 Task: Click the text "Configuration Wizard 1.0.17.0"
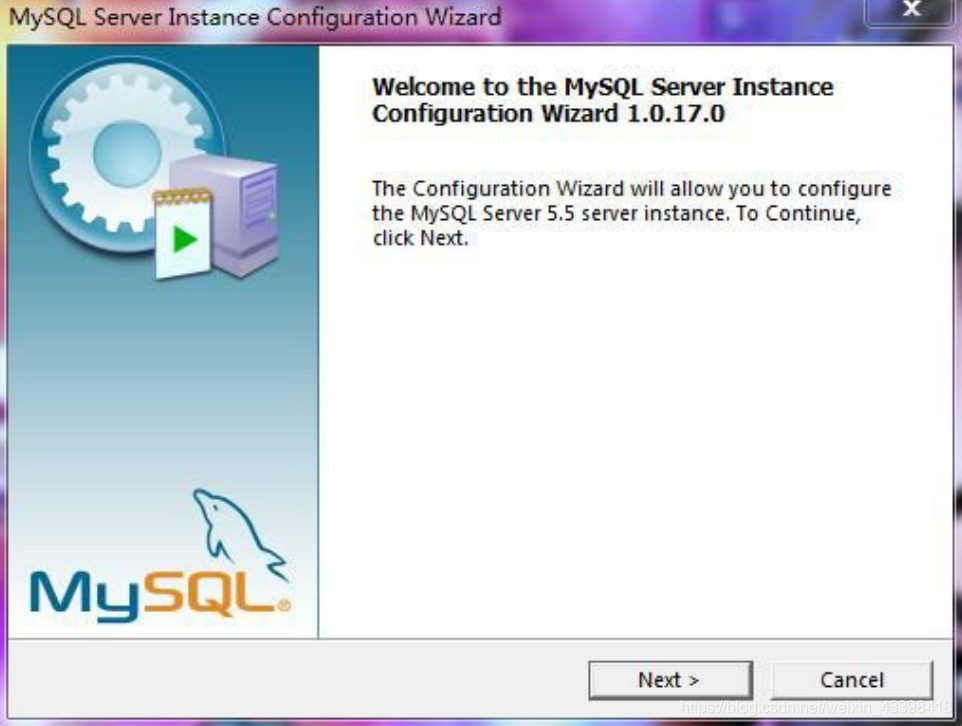point(548,114)
